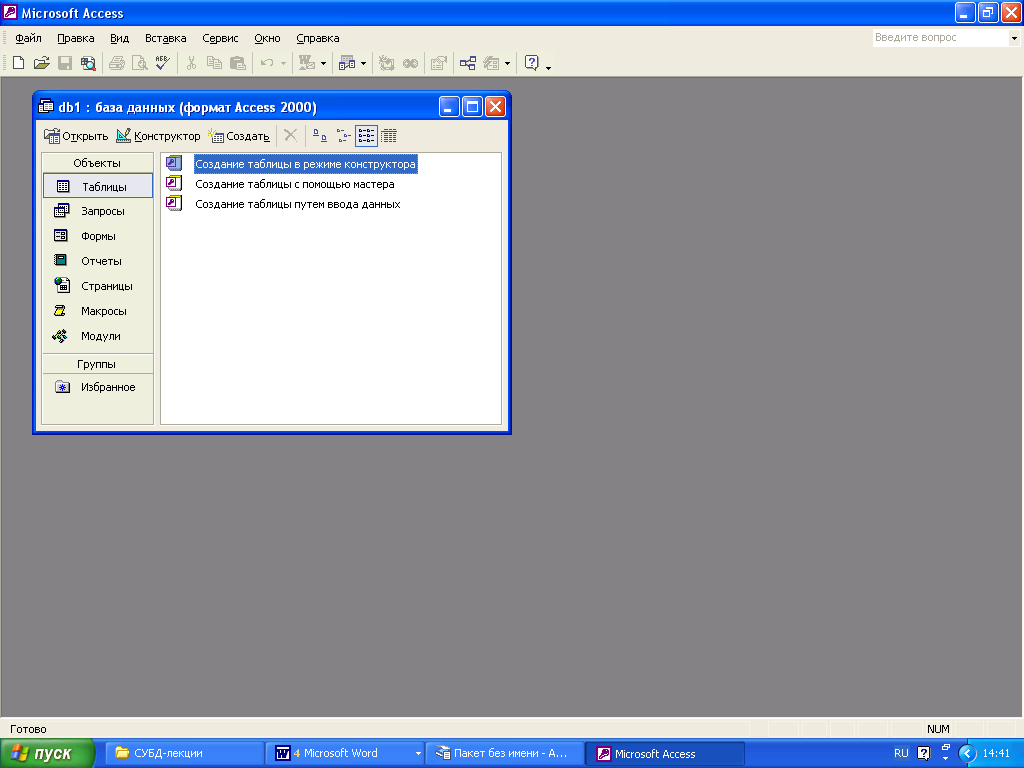The image size is (1024, 768).
Task: Open the Сервис menu
Action: click(220, 38)
